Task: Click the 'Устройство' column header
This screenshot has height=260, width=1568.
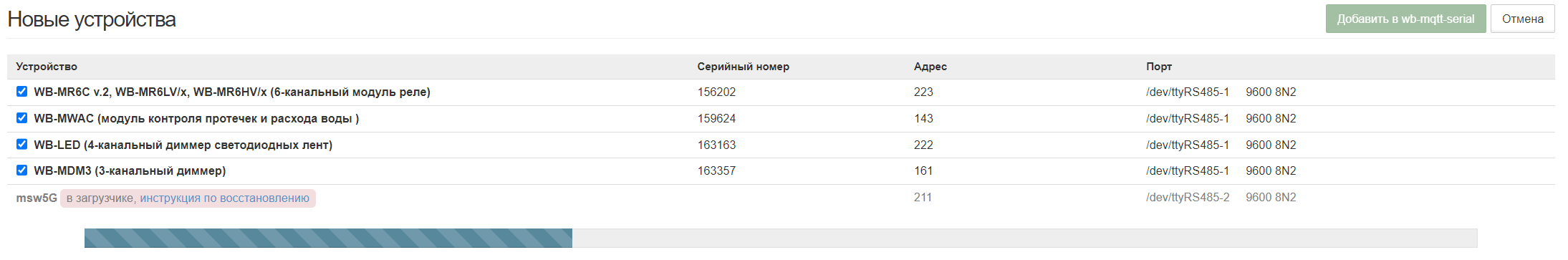Action: coord(47,67)
